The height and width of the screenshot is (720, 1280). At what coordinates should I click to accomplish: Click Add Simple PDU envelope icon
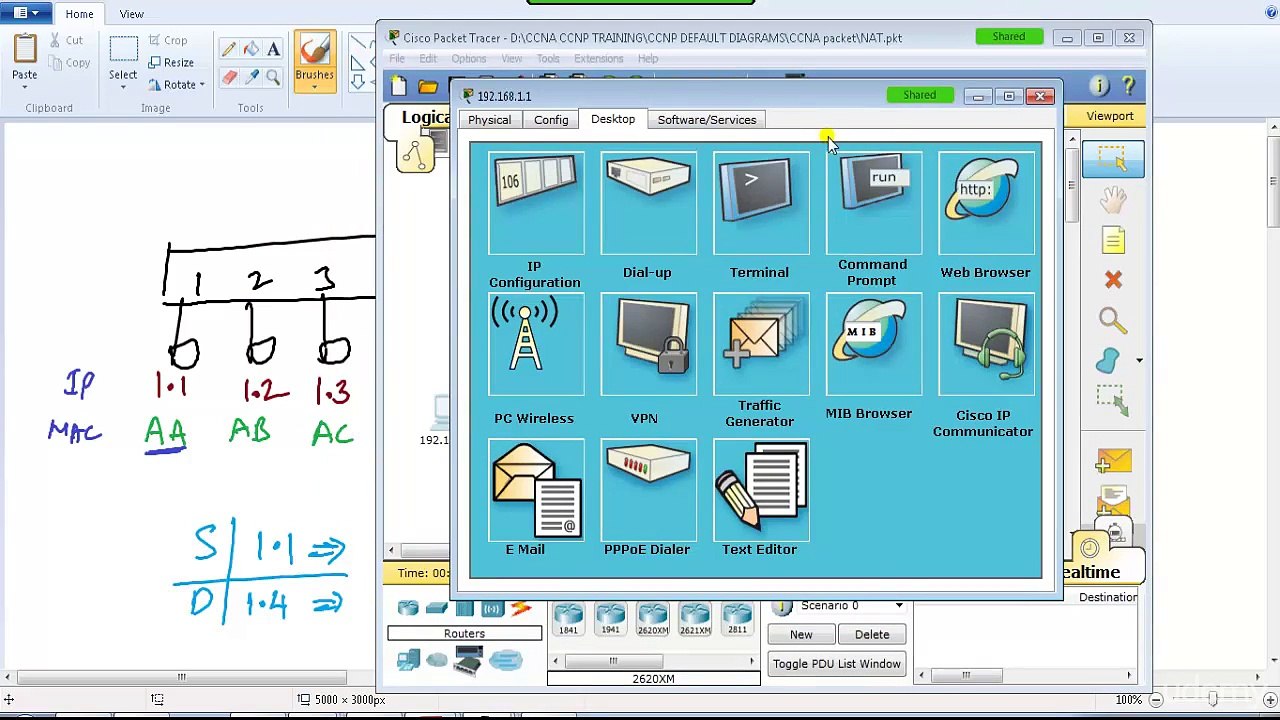coord(1113,461)
